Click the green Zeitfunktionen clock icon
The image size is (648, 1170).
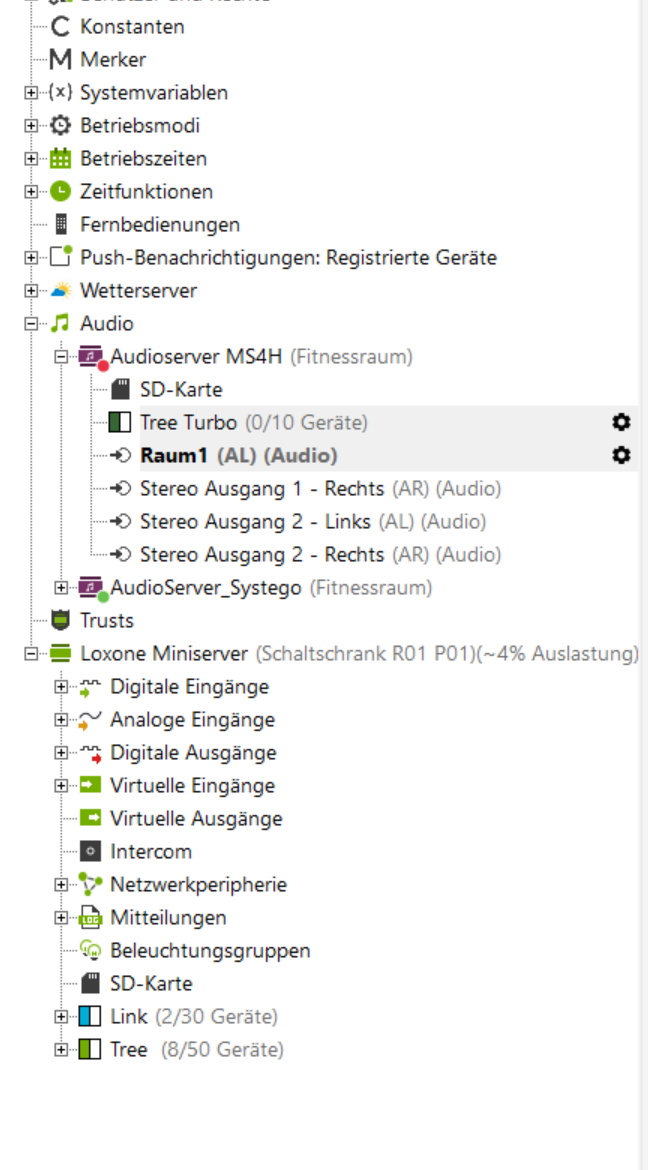coord(60,192)
